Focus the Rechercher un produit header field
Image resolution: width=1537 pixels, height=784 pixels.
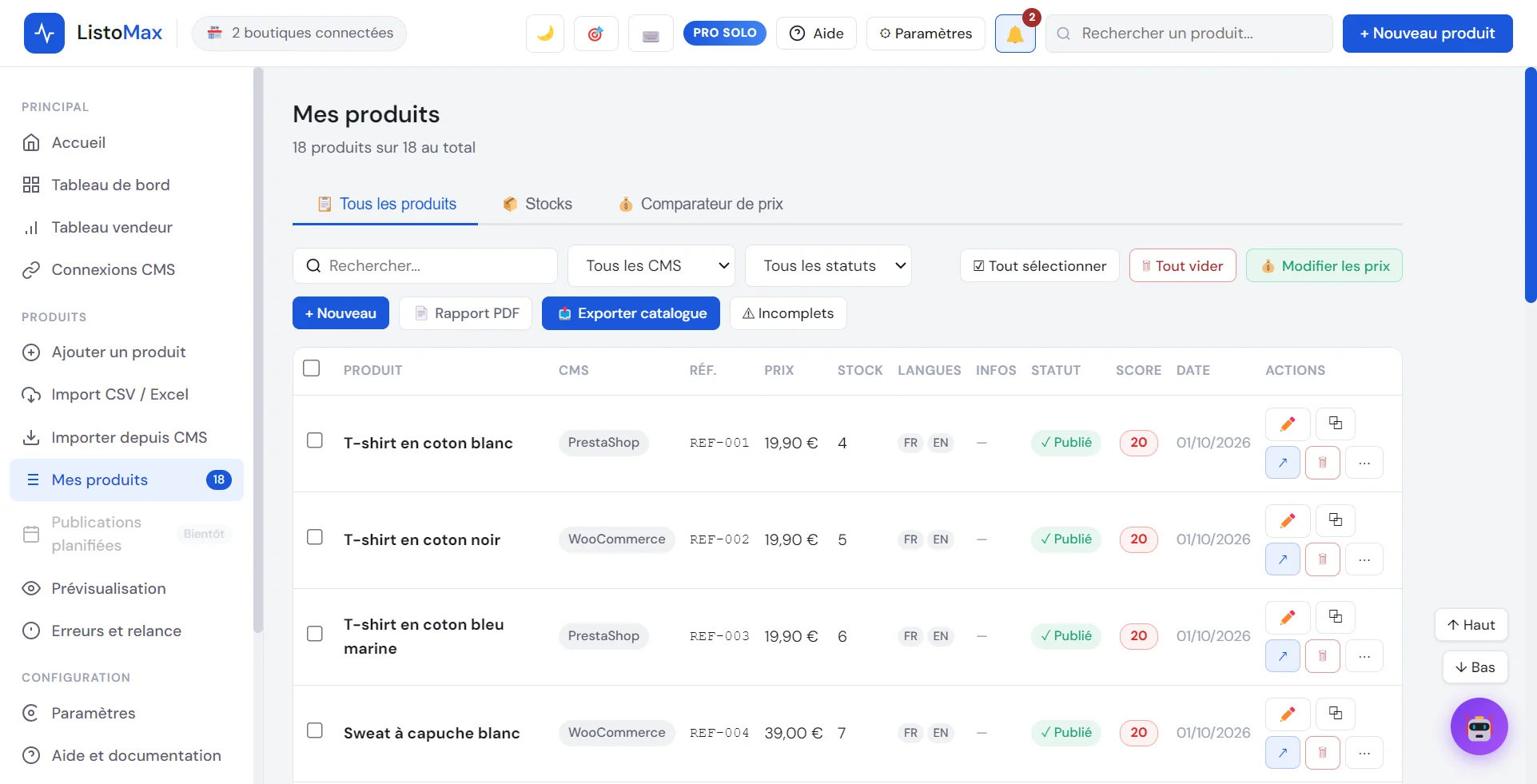pos(1189,34)
